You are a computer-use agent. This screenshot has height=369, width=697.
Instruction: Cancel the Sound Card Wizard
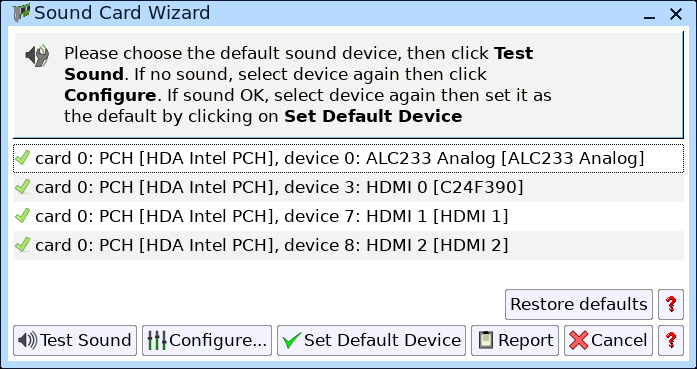(x=608, y=341)
